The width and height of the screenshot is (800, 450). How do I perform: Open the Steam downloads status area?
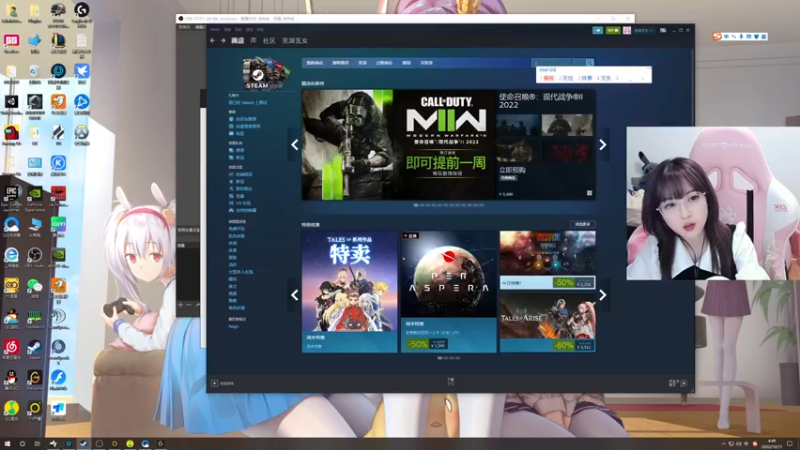451,382
